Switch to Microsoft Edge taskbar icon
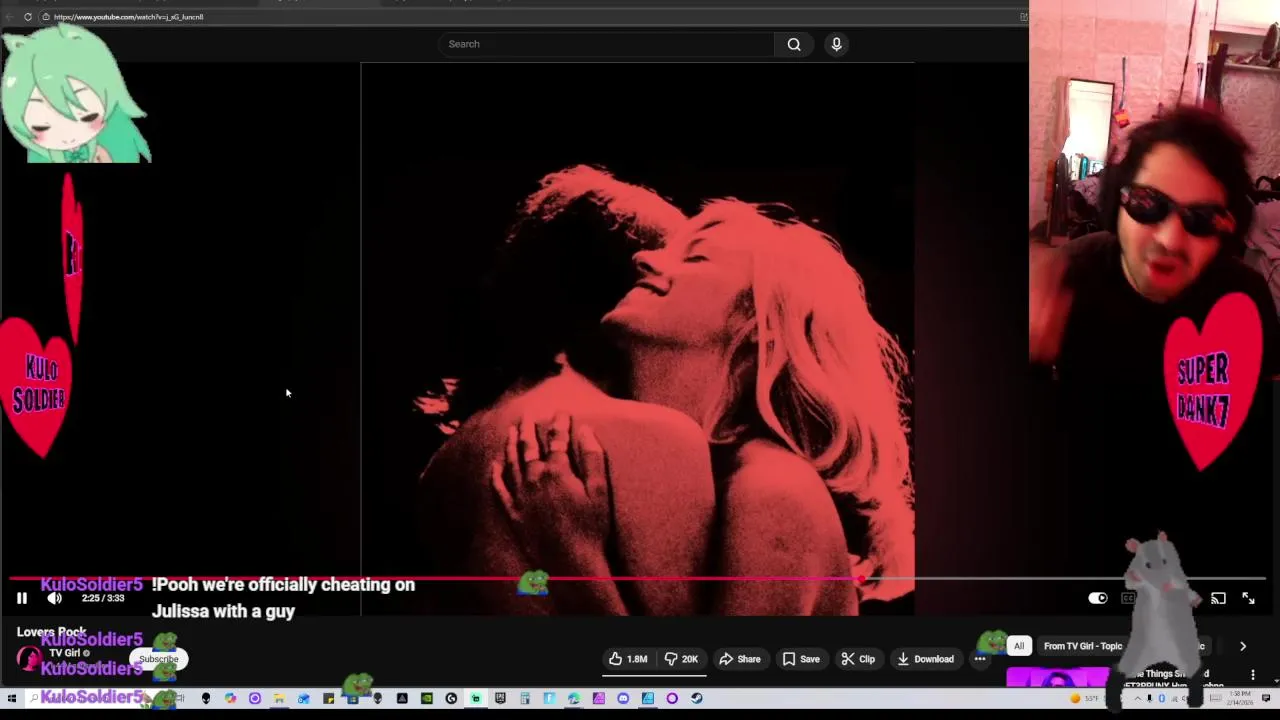This screenshot has width=1280, height=720. [x=574, y=698]
